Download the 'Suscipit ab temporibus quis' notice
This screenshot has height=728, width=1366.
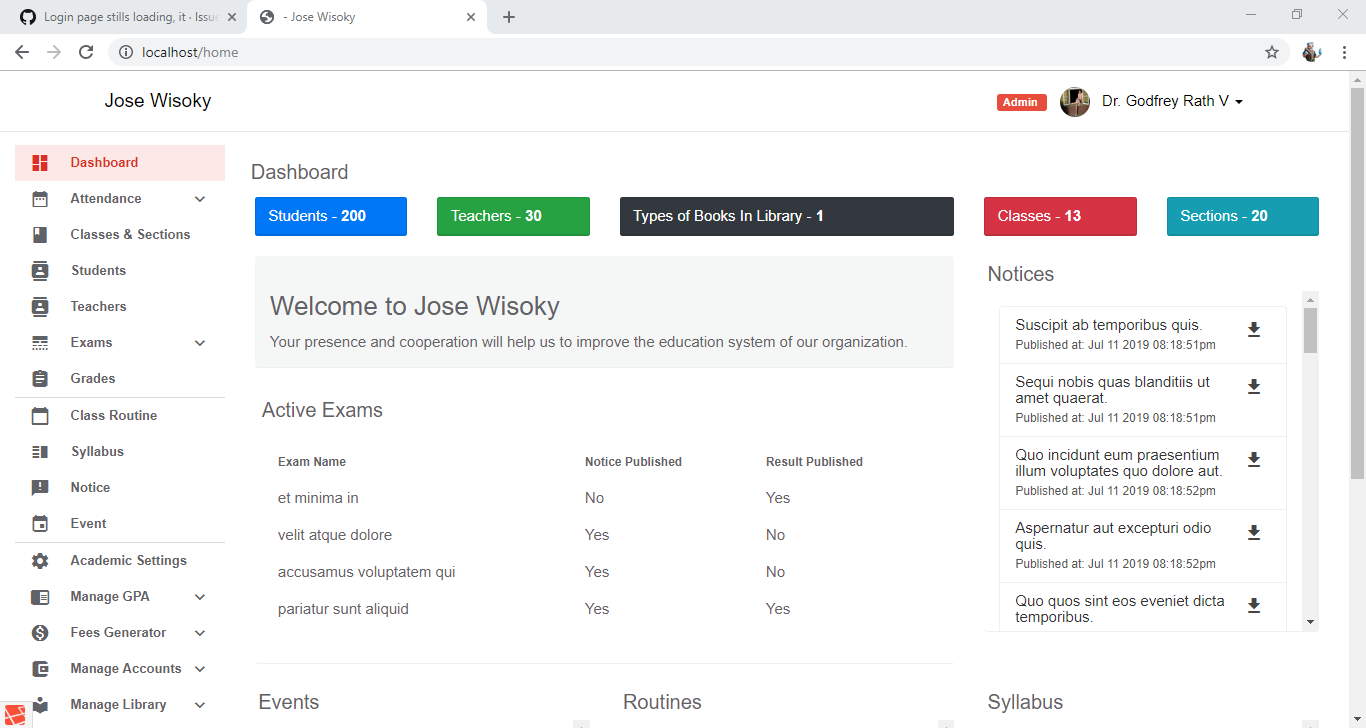point(1254,329)
